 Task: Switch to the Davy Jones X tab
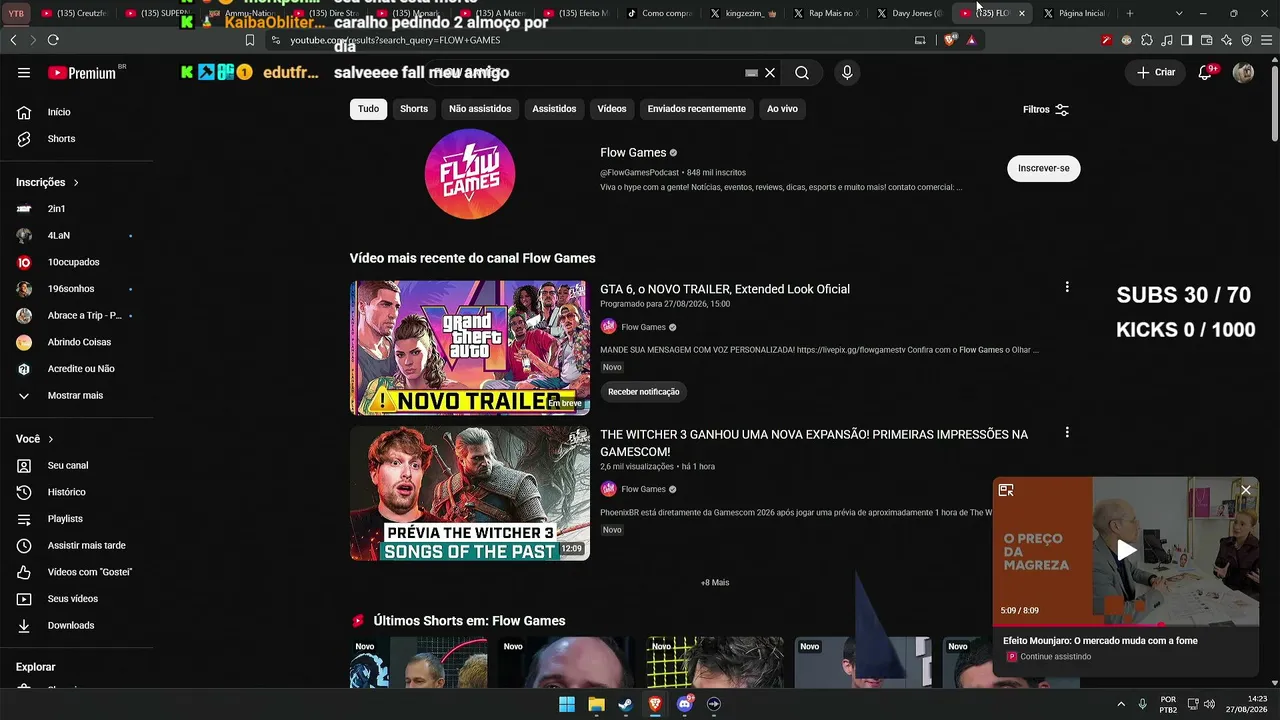pos(909,13)
